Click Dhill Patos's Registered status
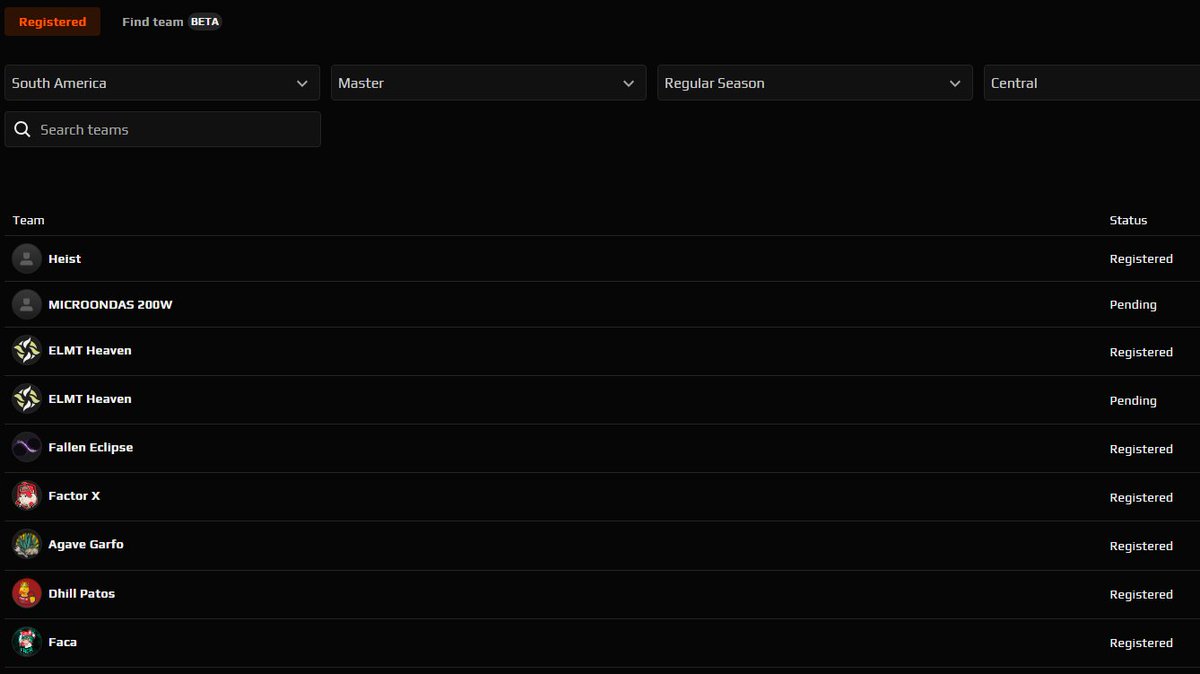1200x674 pixels. point(1141,595)
